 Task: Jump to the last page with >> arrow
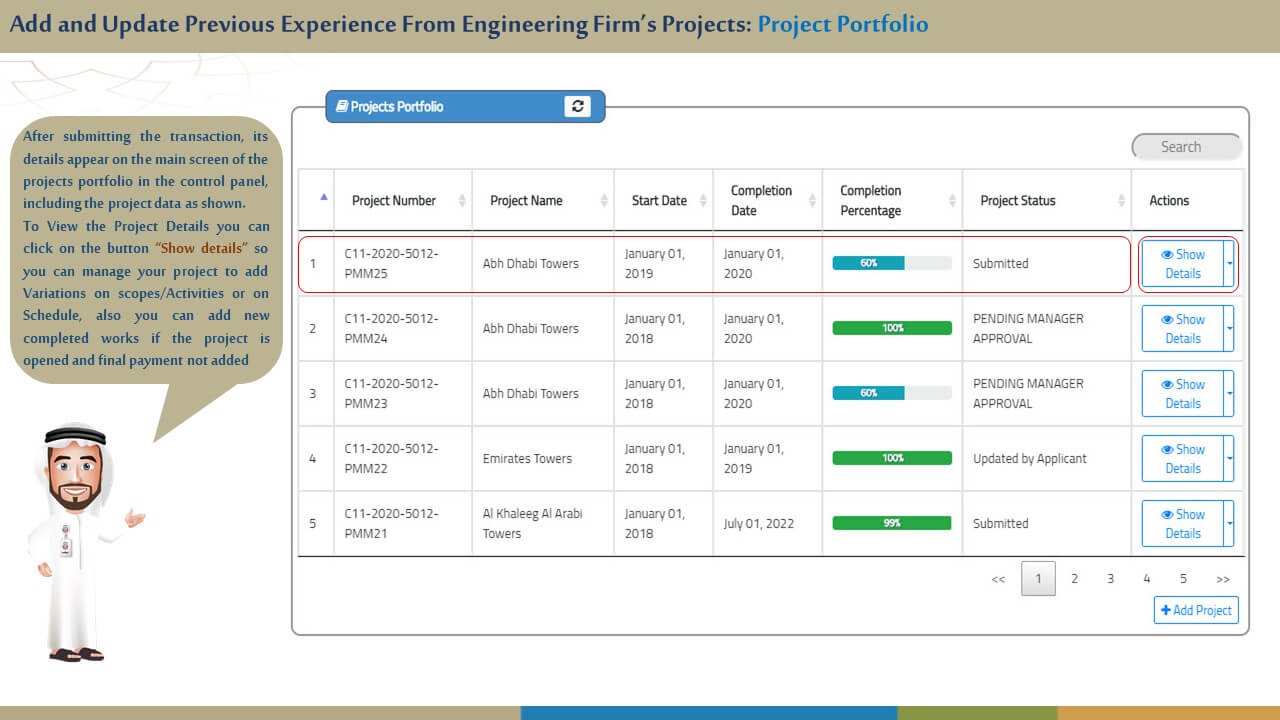click(x=1222, y=579)
